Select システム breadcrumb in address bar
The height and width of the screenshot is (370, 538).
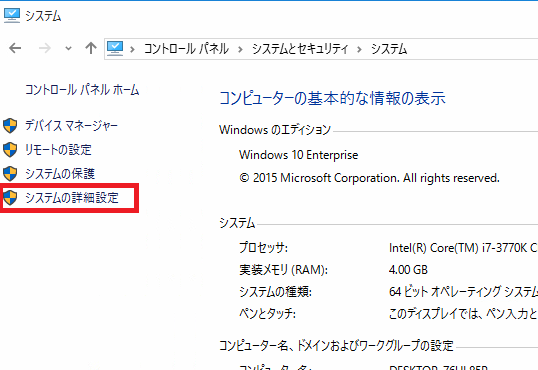pos(389,49)
